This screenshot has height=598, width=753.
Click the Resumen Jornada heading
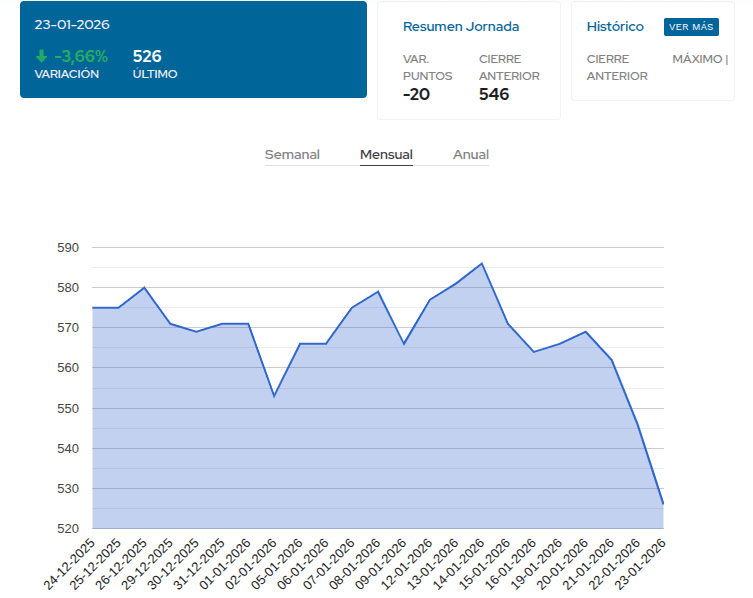coord(461,27)
